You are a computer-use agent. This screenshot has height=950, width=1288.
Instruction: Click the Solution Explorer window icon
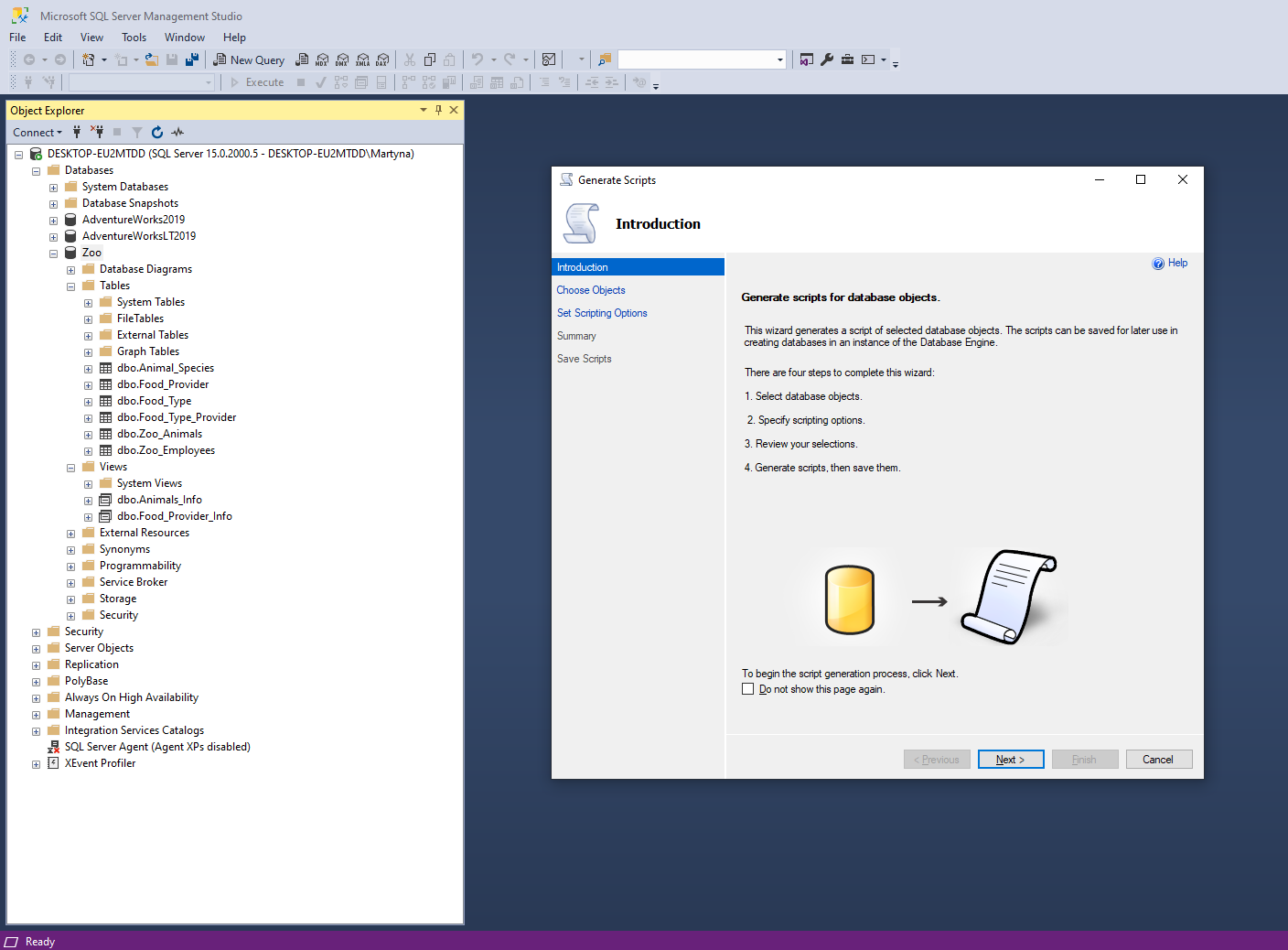pyautogui.click(x=807, y=59)
